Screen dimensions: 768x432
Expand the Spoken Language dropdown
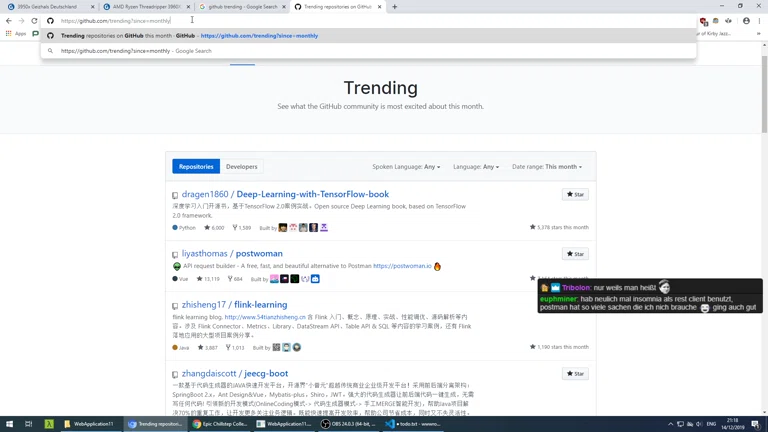point(406,167)
